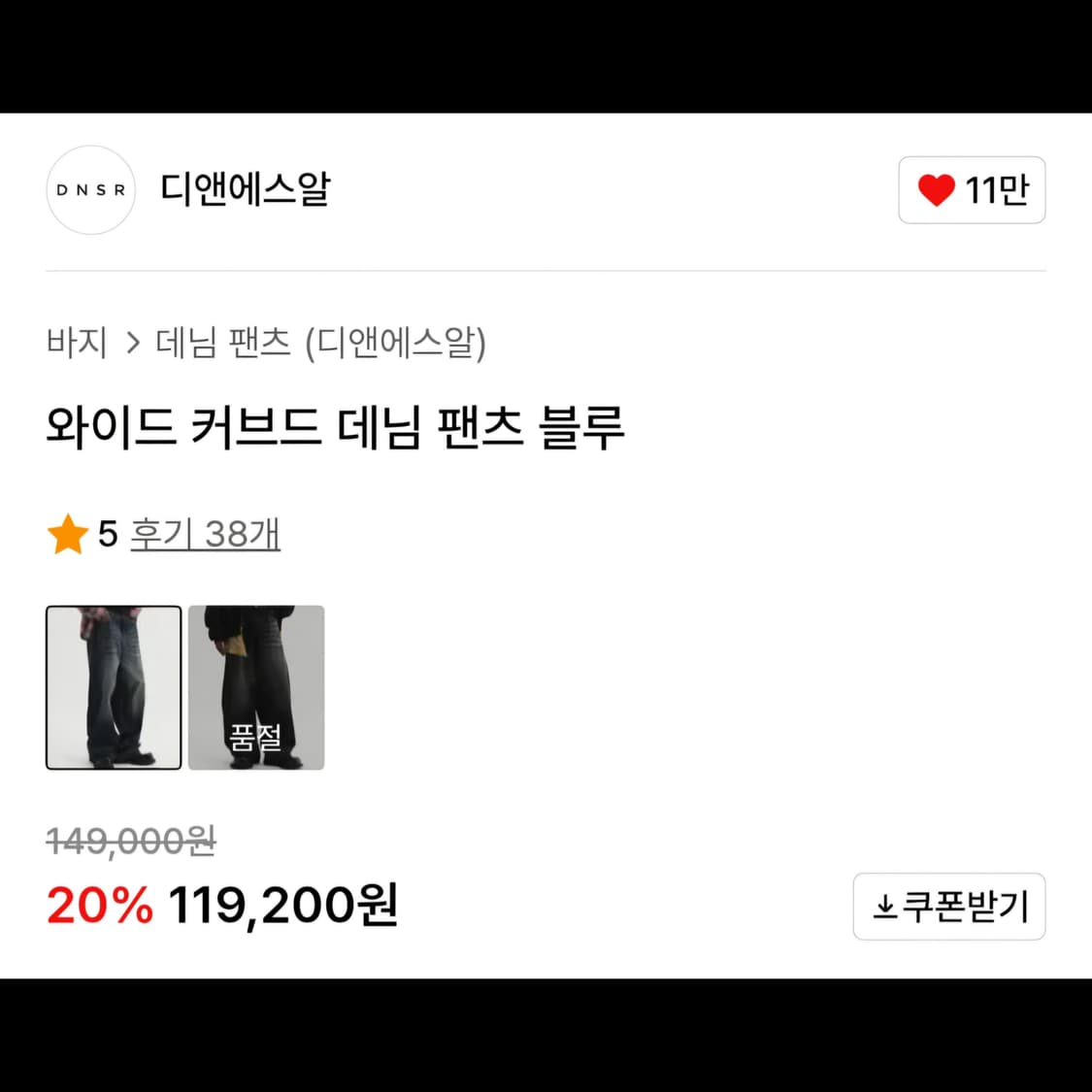
Task: Select the blue denim color thumbnail
Action: [114, 687]
